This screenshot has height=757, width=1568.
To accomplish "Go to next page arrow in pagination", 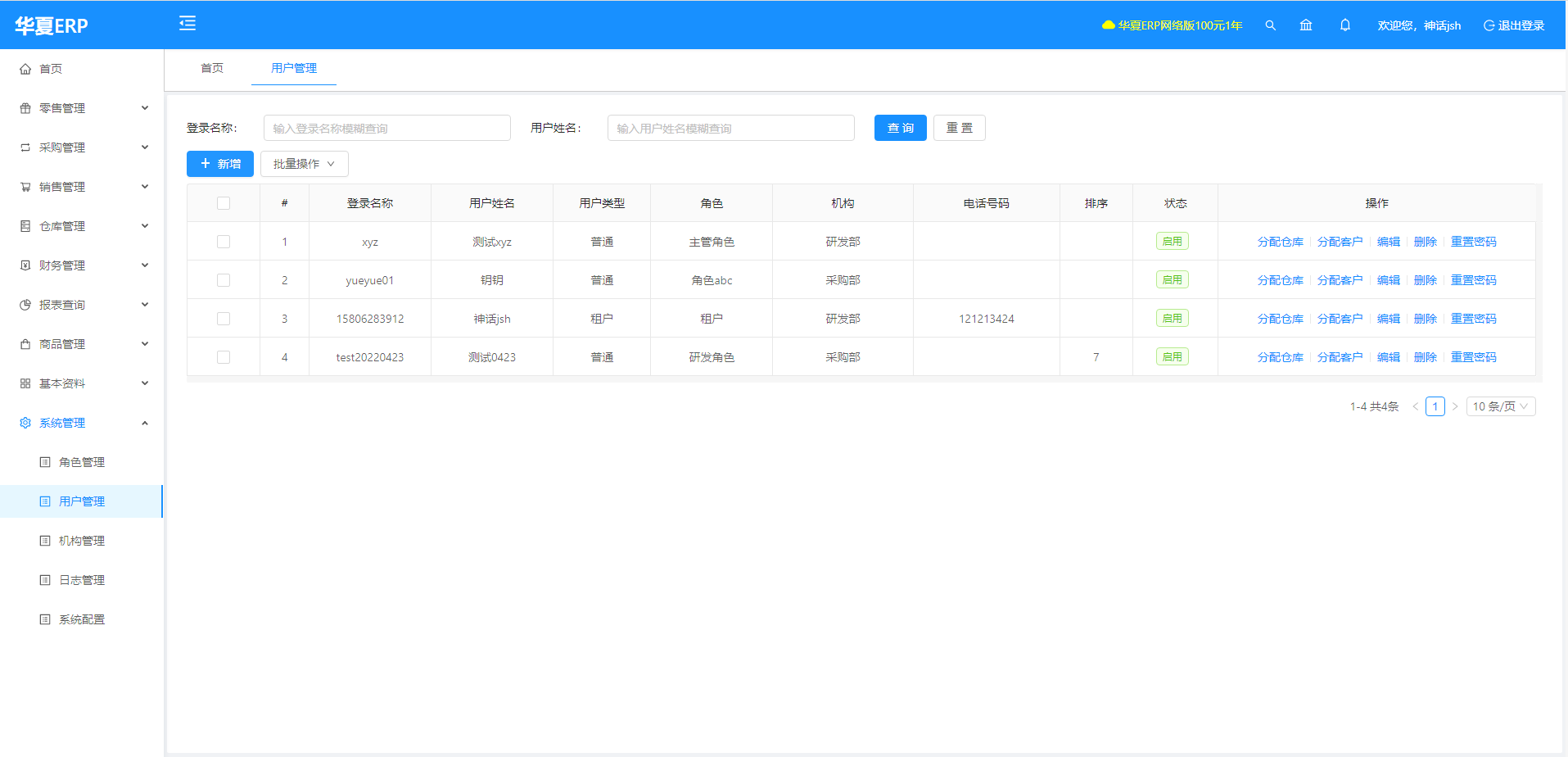I will pos(1455,406).
